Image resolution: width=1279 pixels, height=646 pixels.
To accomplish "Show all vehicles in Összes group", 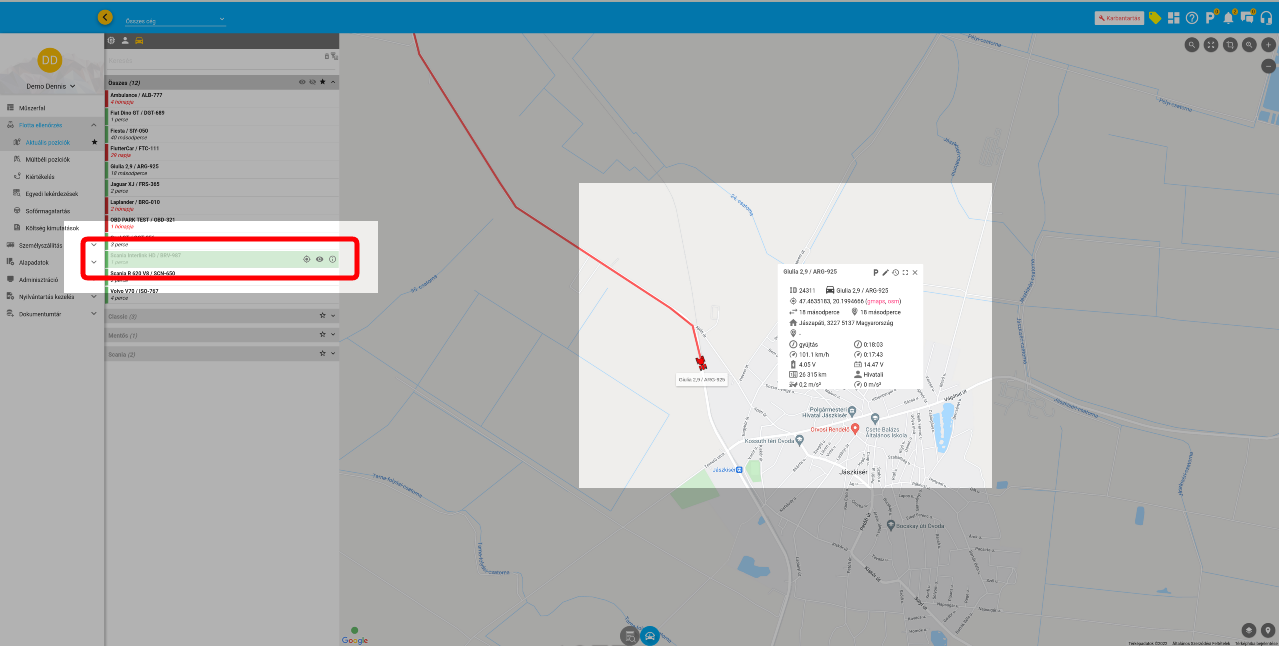I will pyautogui.click(x=302, y=82).
